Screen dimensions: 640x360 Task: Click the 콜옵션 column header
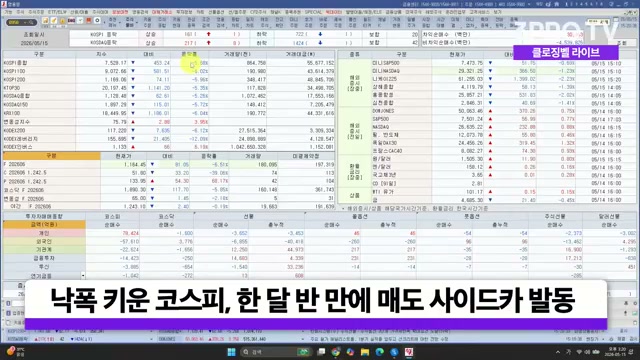[360, 216]
